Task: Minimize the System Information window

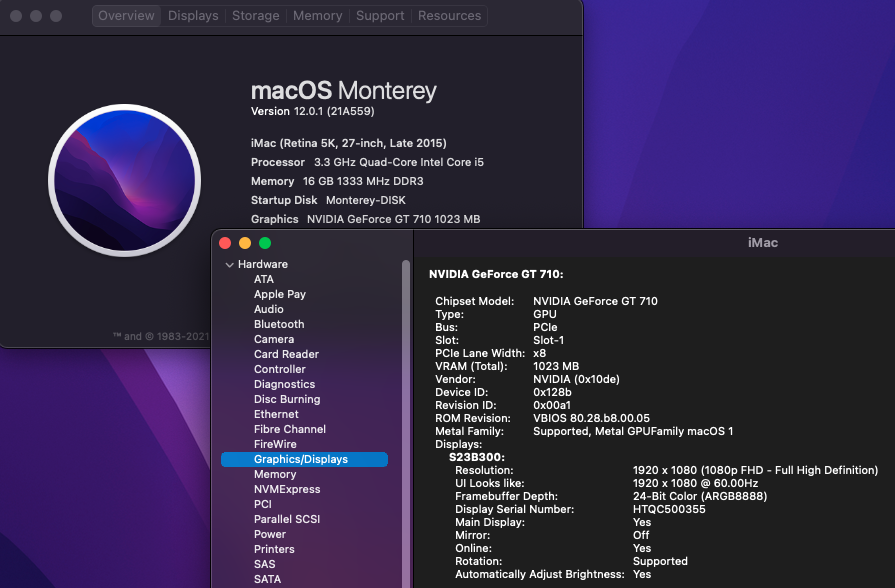Action: [245, 243]
